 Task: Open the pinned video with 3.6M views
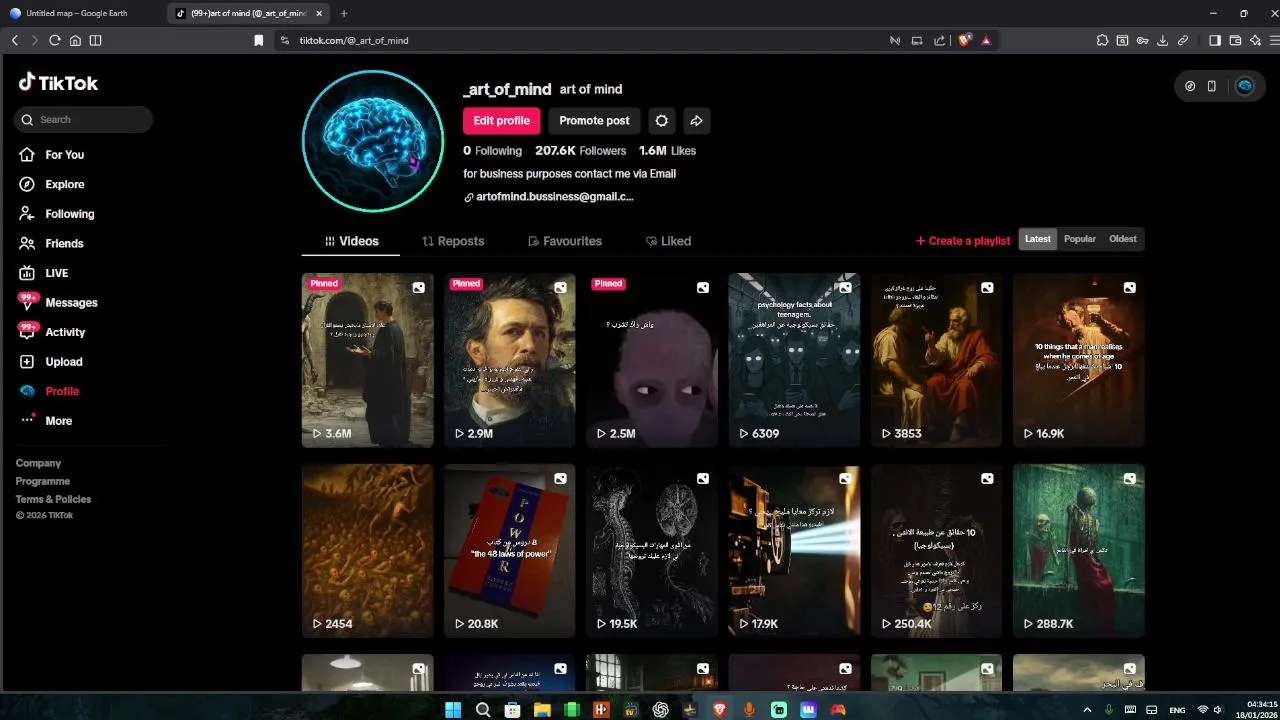pos(368,360)
